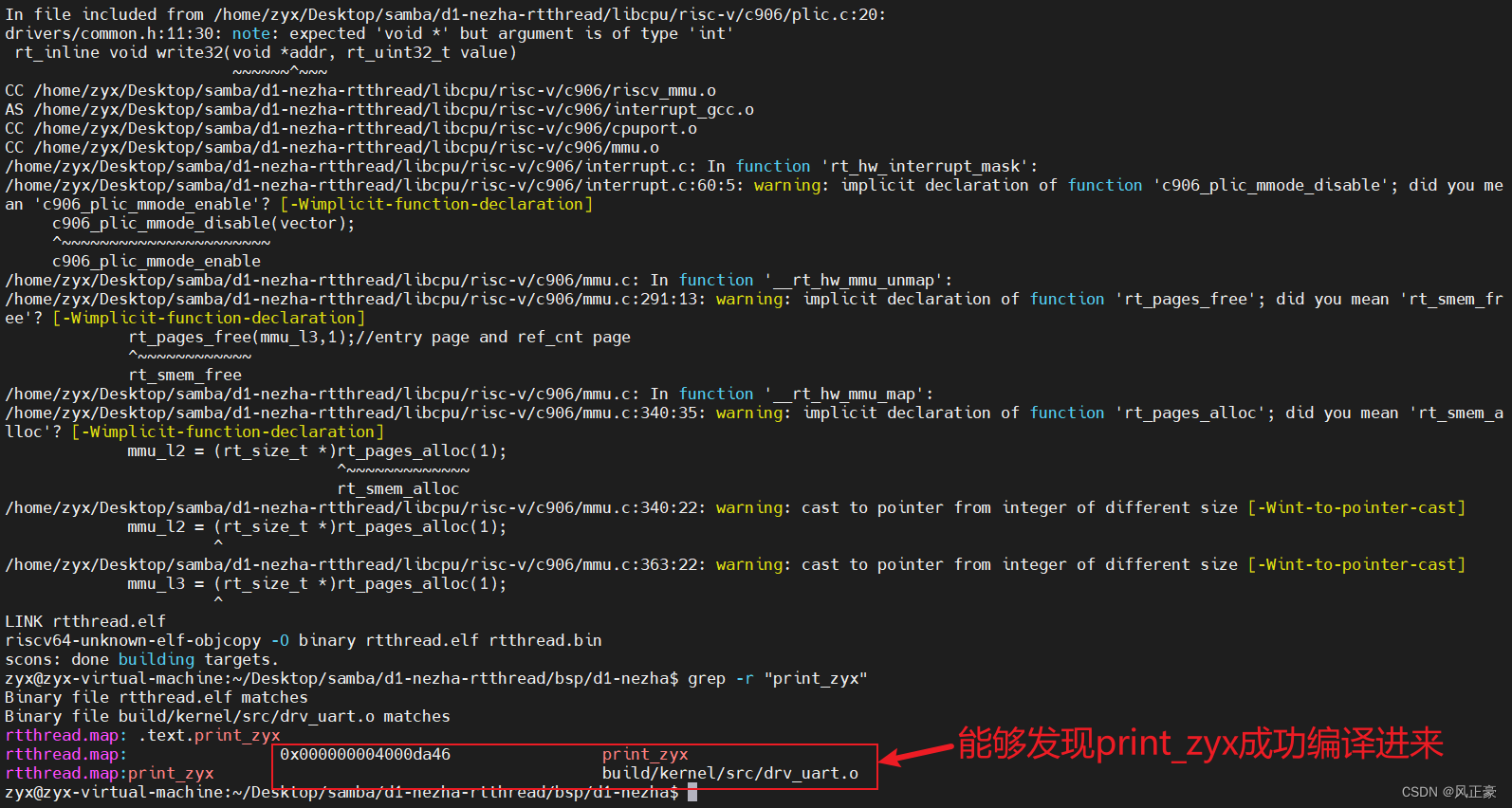Click the 'CC .../c906/cpuport.o' compile line
The width and height of the screenshot is (1512, 808).
tap(351, 128)
